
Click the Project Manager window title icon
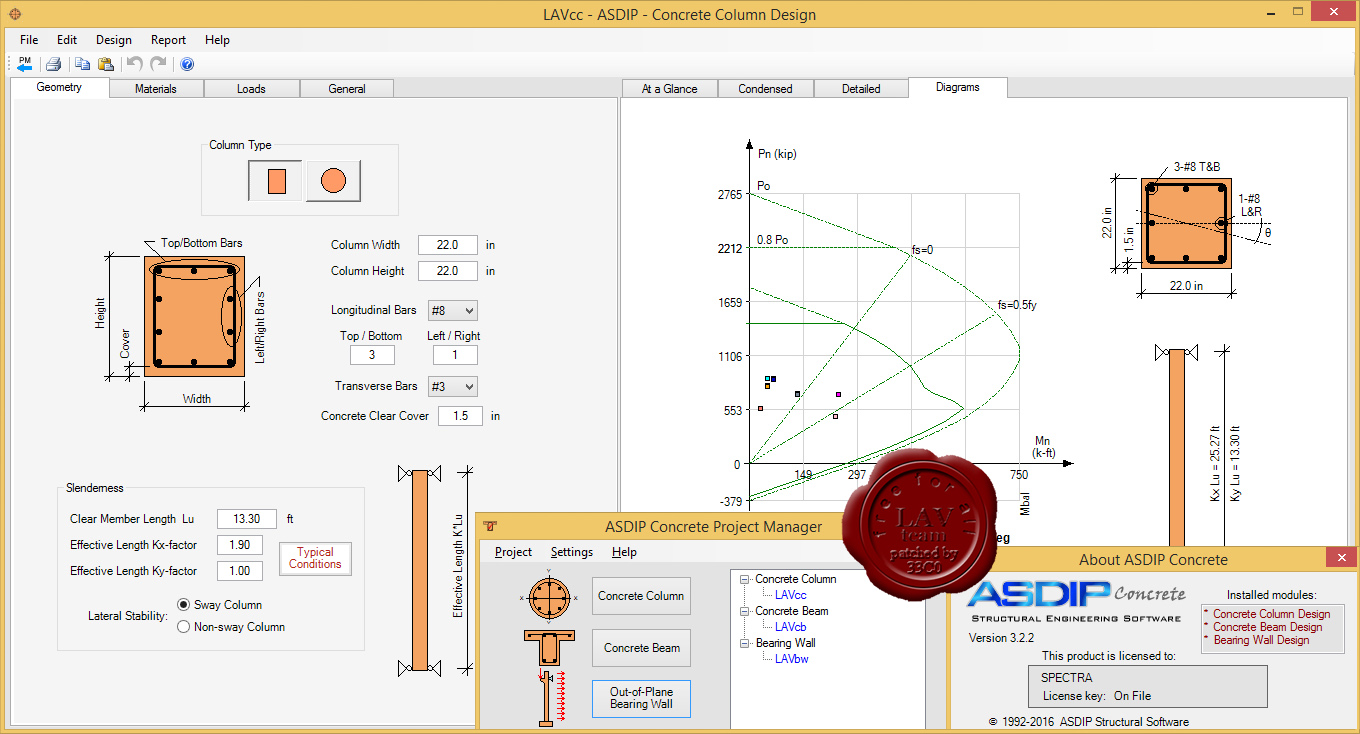[491, 526]
